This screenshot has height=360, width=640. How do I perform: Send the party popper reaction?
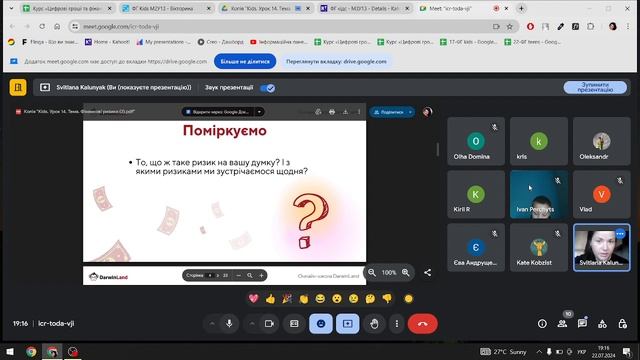(287, 299)
